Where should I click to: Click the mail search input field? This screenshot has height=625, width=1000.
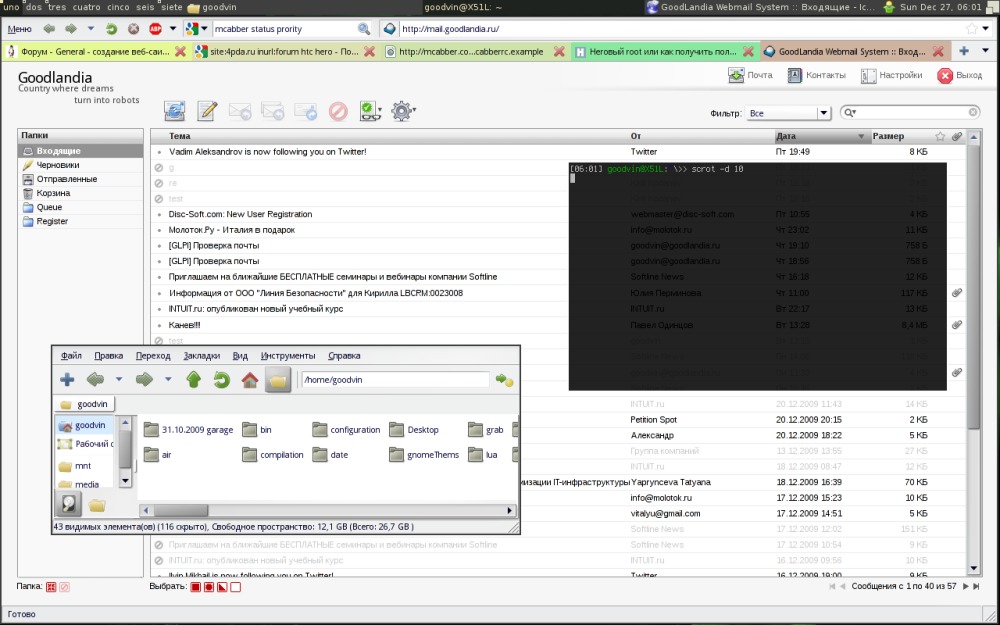pos(912,113)
